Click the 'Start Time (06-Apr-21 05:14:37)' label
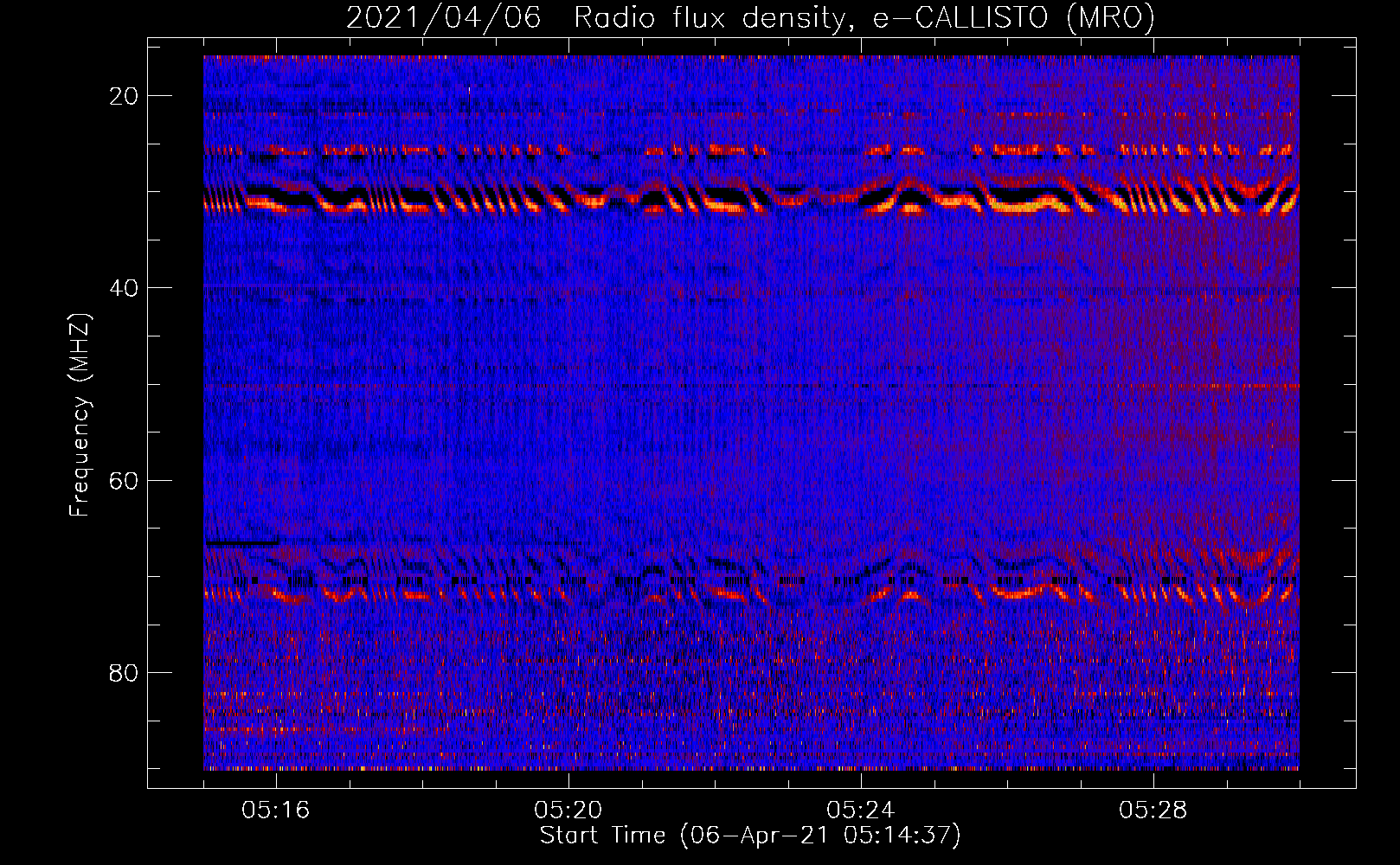 pos(750,836)
